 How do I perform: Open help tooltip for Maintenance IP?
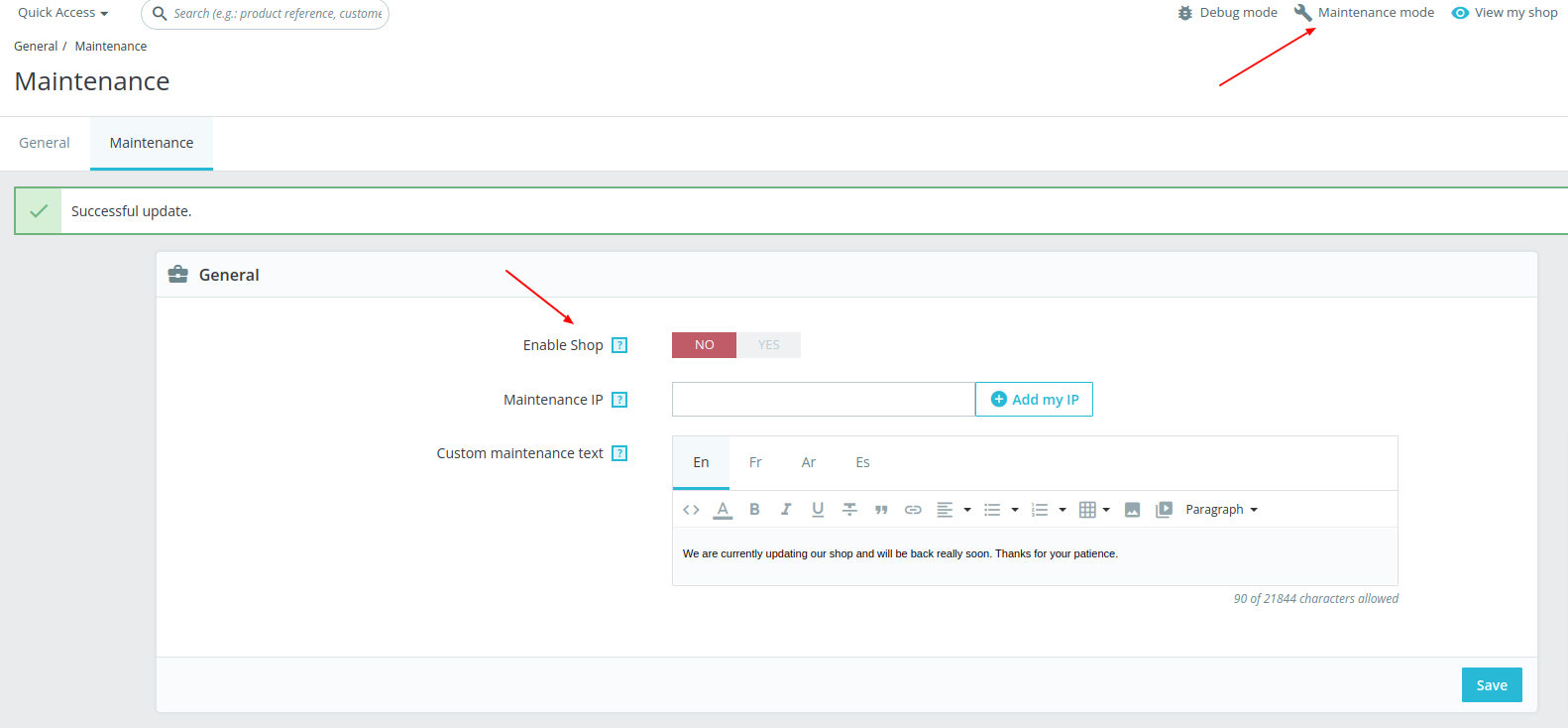619,400
